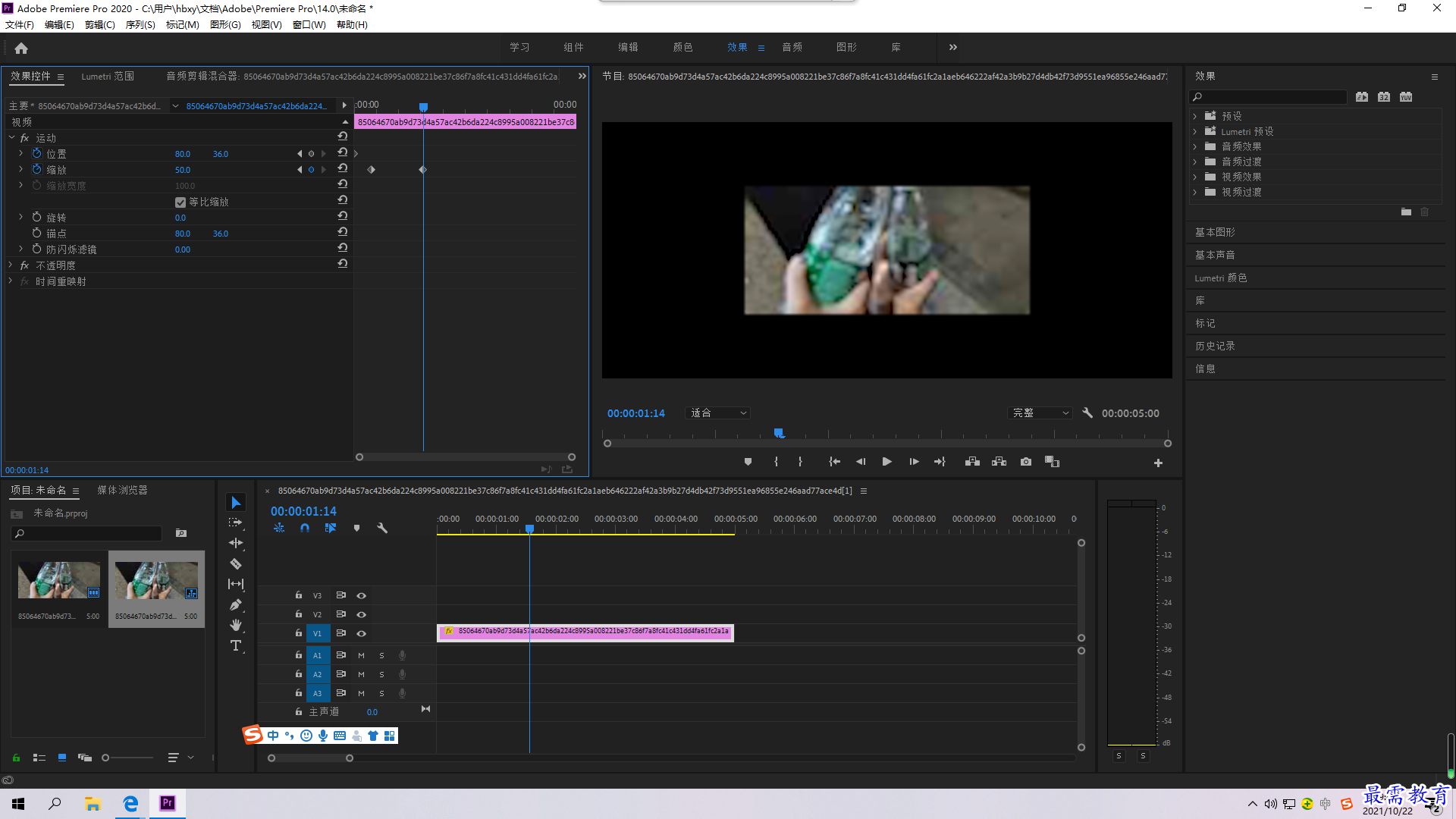Toggle scale animation stopwatch 缩放
1456x819 pixels.
[x=36, y=169]
